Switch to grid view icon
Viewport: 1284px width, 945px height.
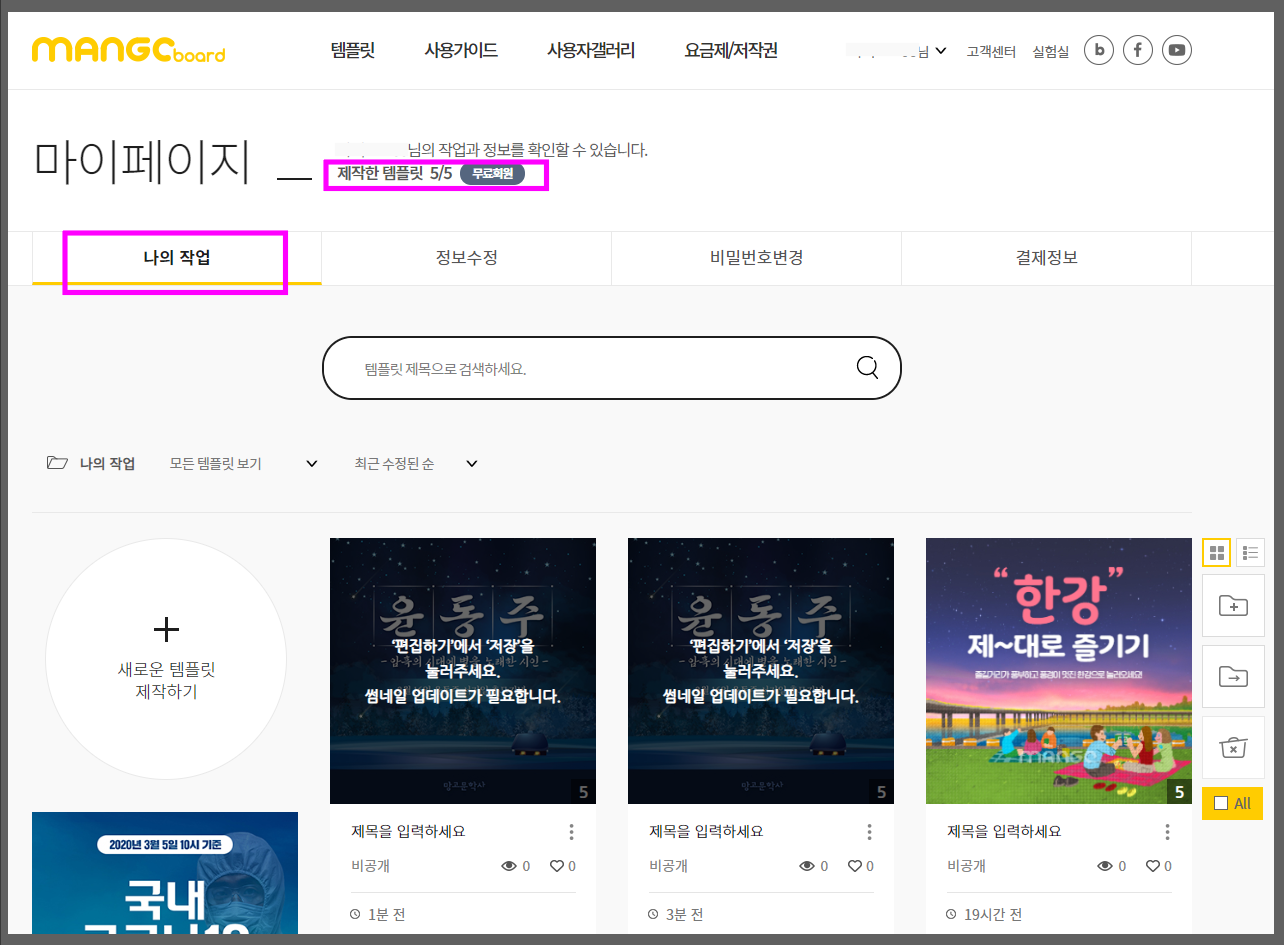point(1217,552)
